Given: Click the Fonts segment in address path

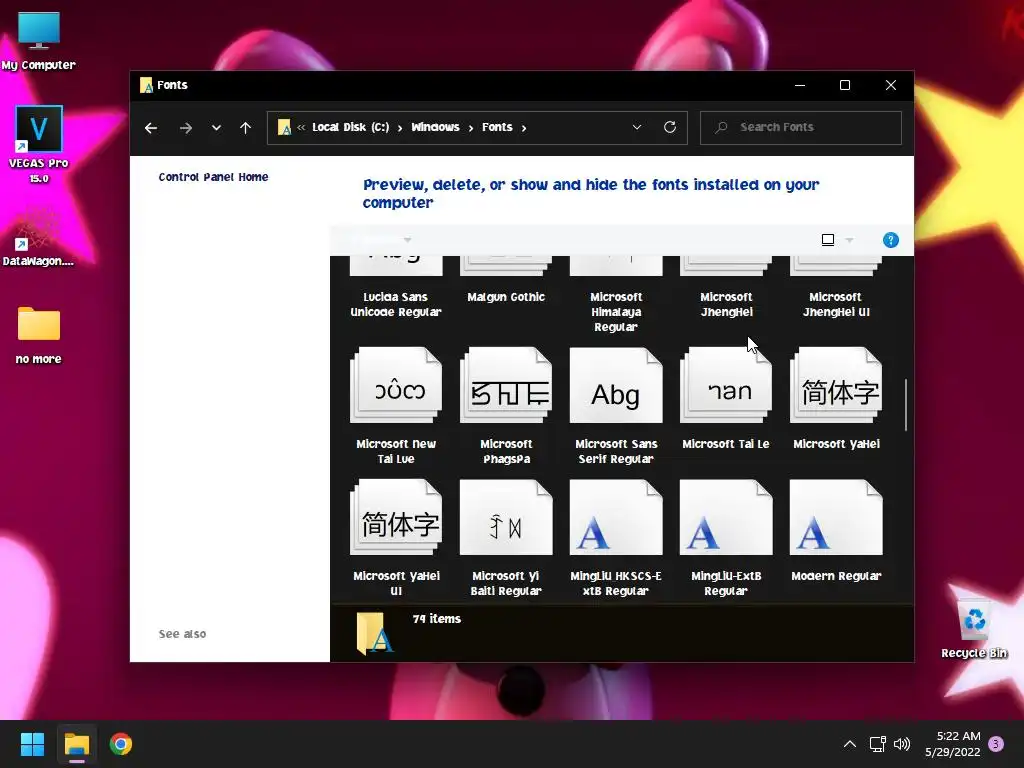Looking at the screenshot, I should coord(497,127).
